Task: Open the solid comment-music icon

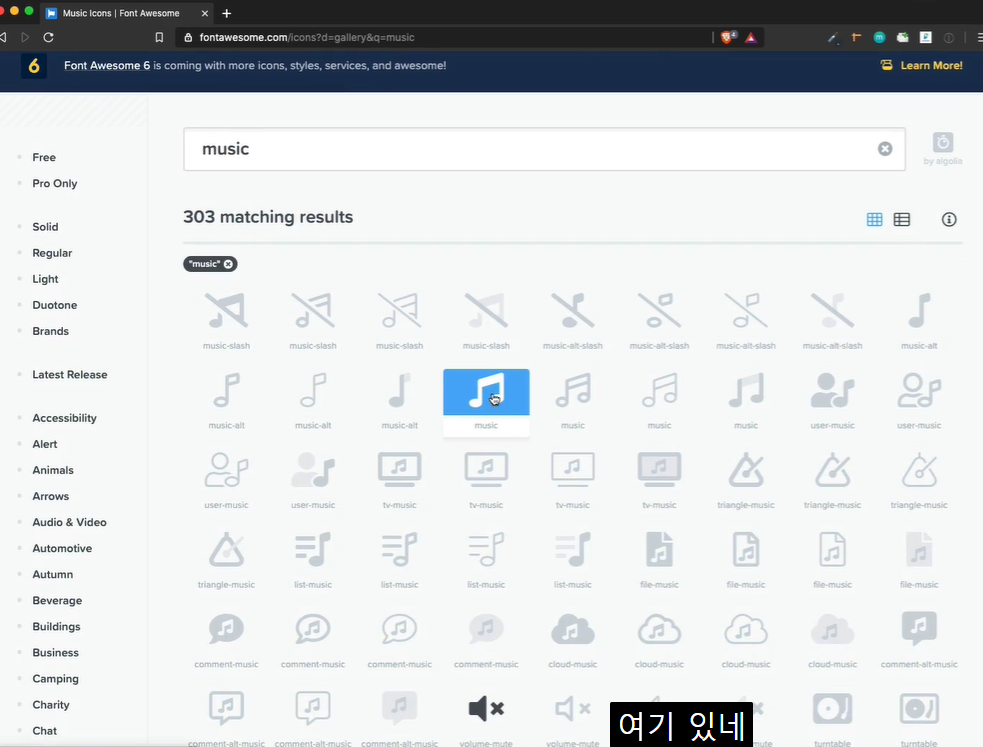Action: [226, 629]
